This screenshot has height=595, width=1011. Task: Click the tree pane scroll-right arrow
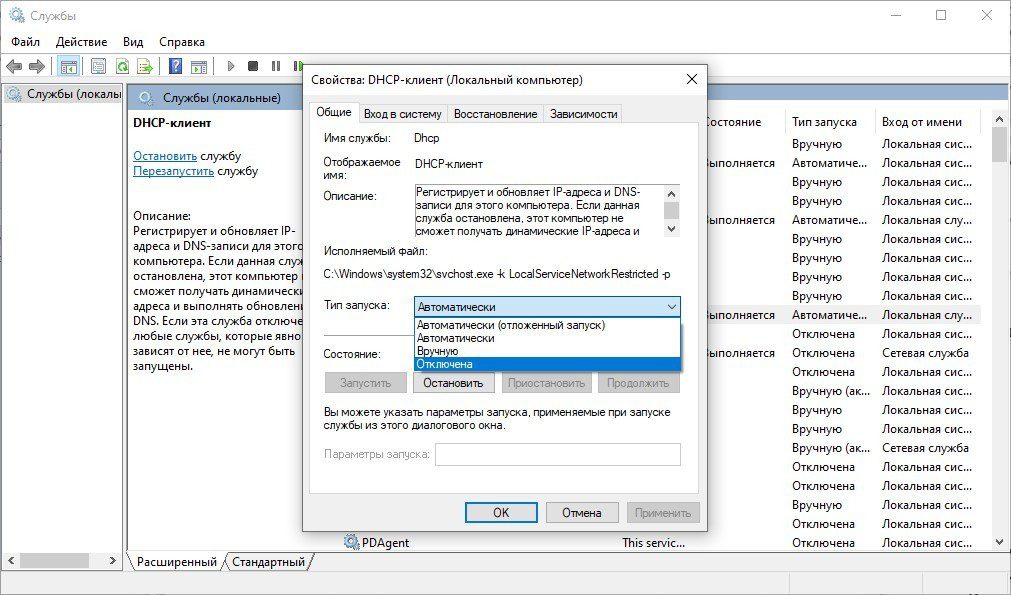tap(113, 560)
